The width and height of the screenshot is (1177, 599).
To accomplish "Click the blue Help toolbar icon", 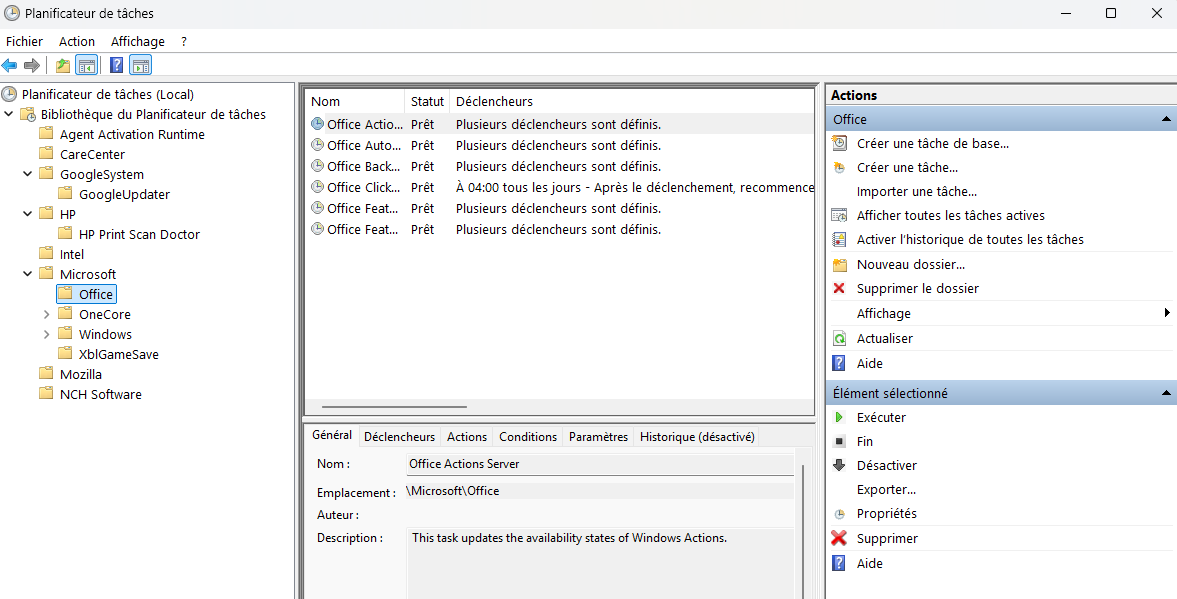I will point(116,65).
